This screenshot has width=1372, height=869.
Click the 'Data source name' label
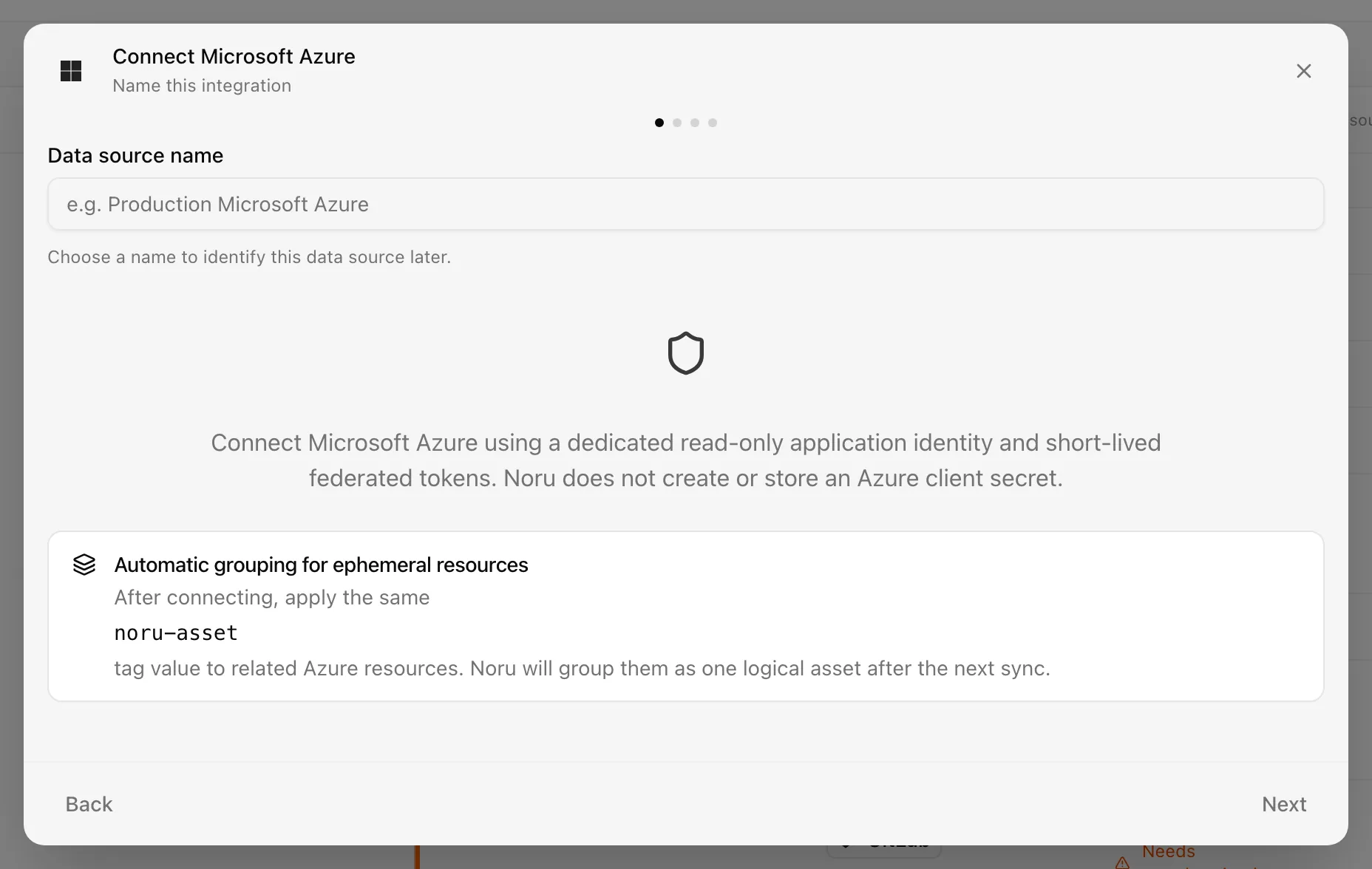coord(135,155)
